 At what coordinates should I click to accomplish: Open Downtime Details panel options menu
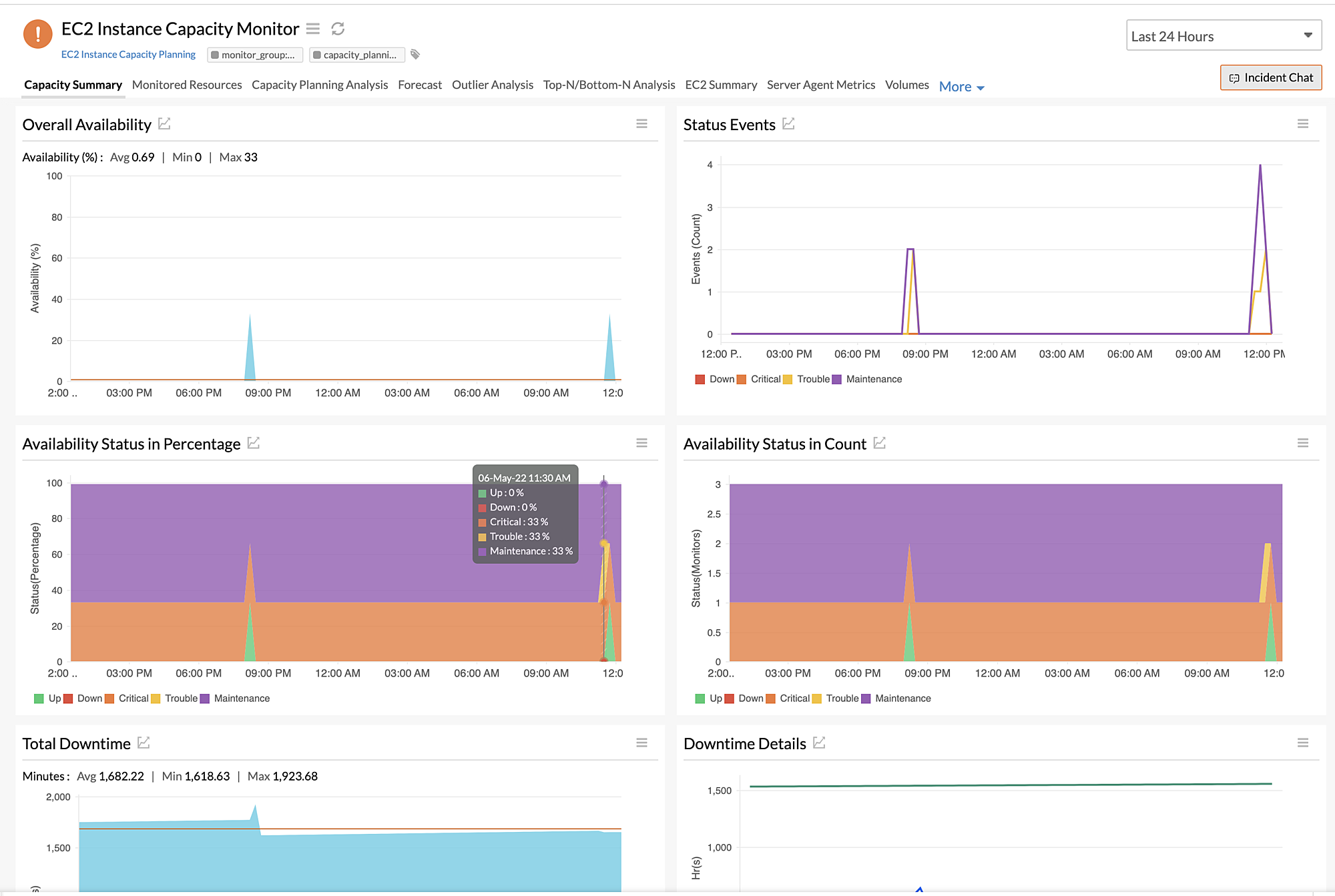pos(1302,743)
